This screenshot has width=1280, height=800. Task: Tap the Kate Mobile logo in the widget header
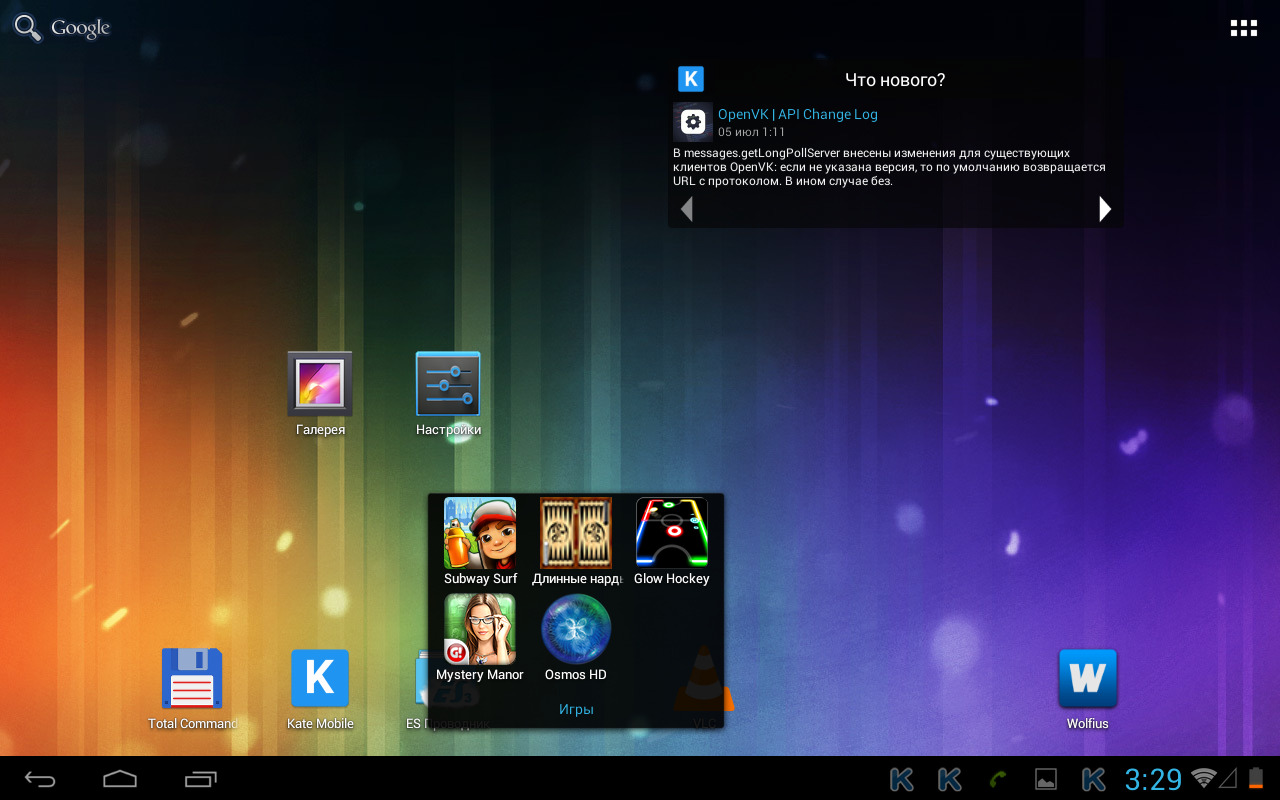pyautogui.click(x=691, y=79)
